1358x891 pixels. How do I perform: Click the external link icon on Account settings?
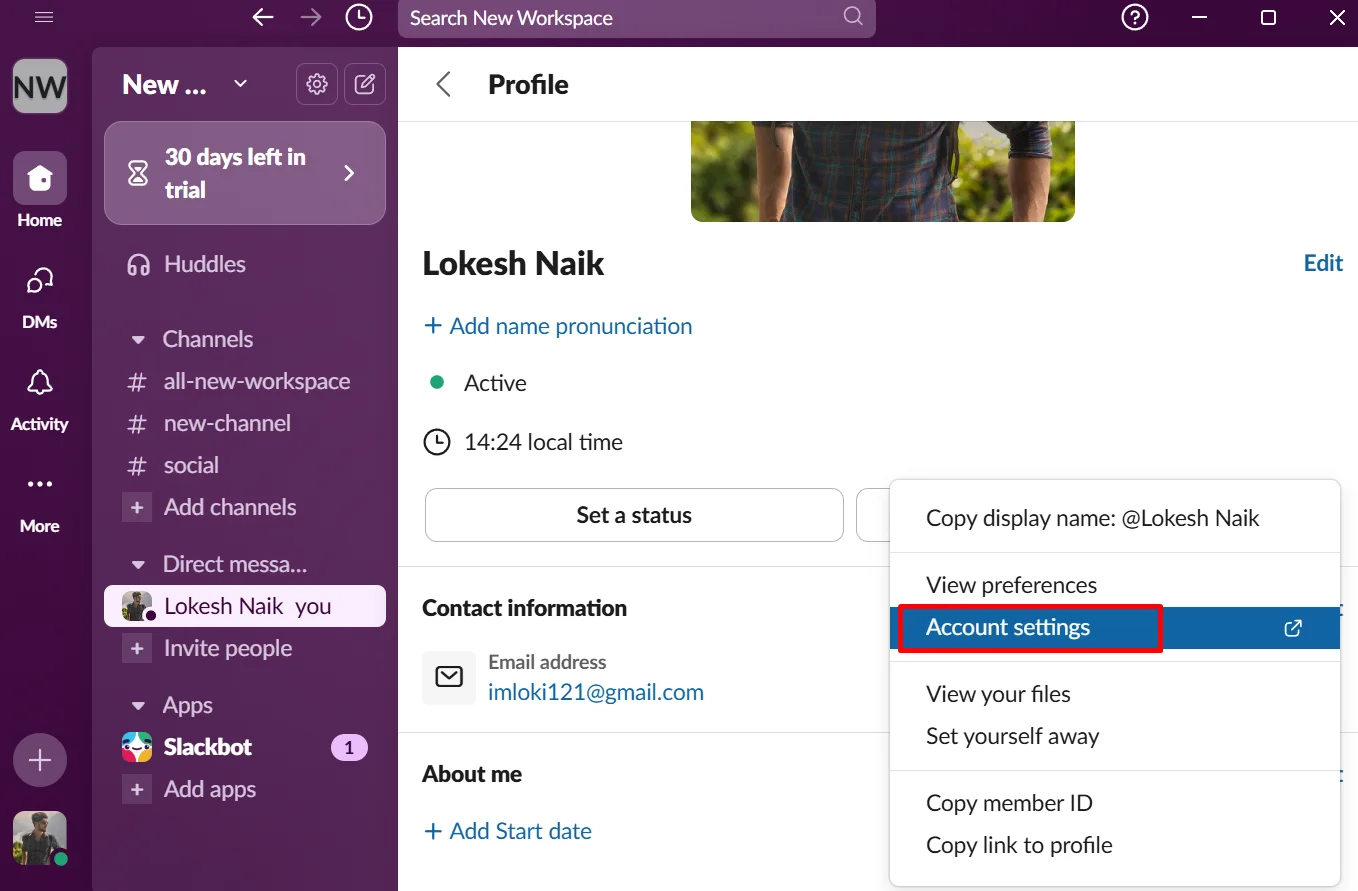coord(1293,628)
